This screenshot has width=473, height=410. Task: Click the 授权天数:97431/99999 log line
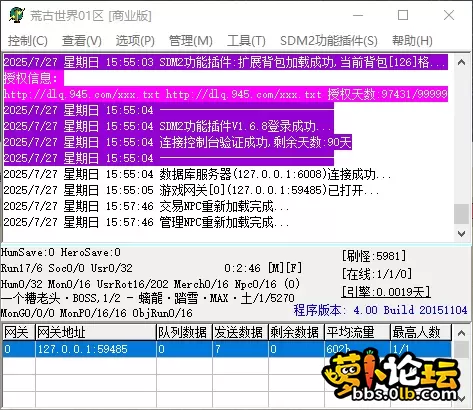coord(226,94)
